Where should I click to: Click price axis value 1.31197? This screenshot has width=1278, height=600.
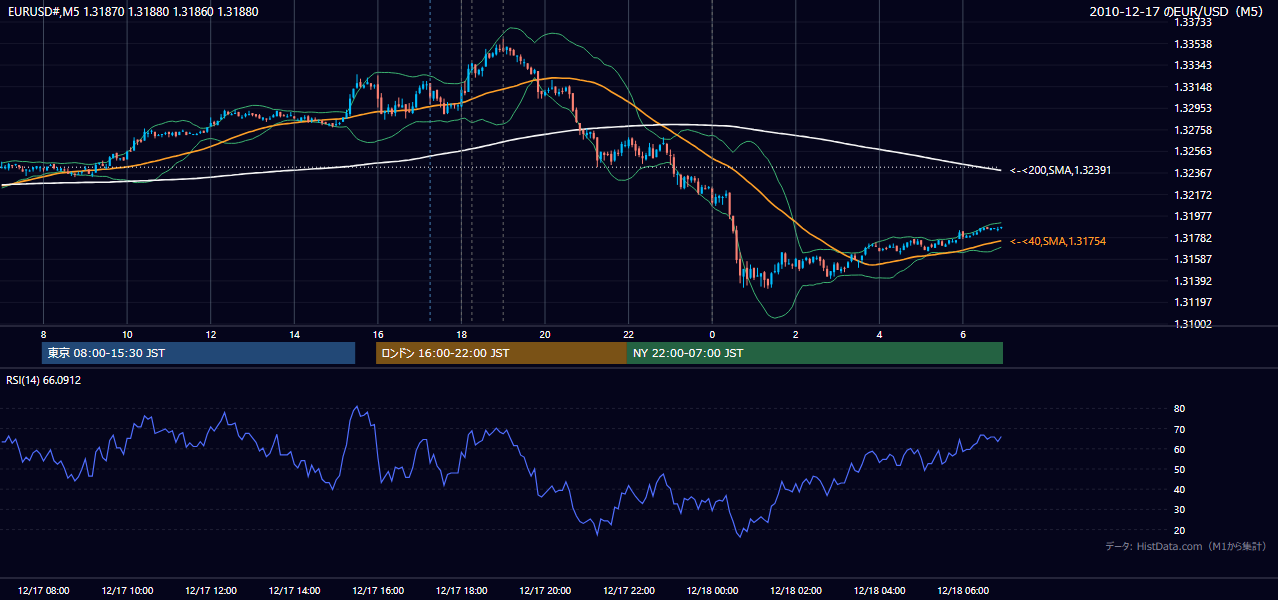pos(1192,302)
